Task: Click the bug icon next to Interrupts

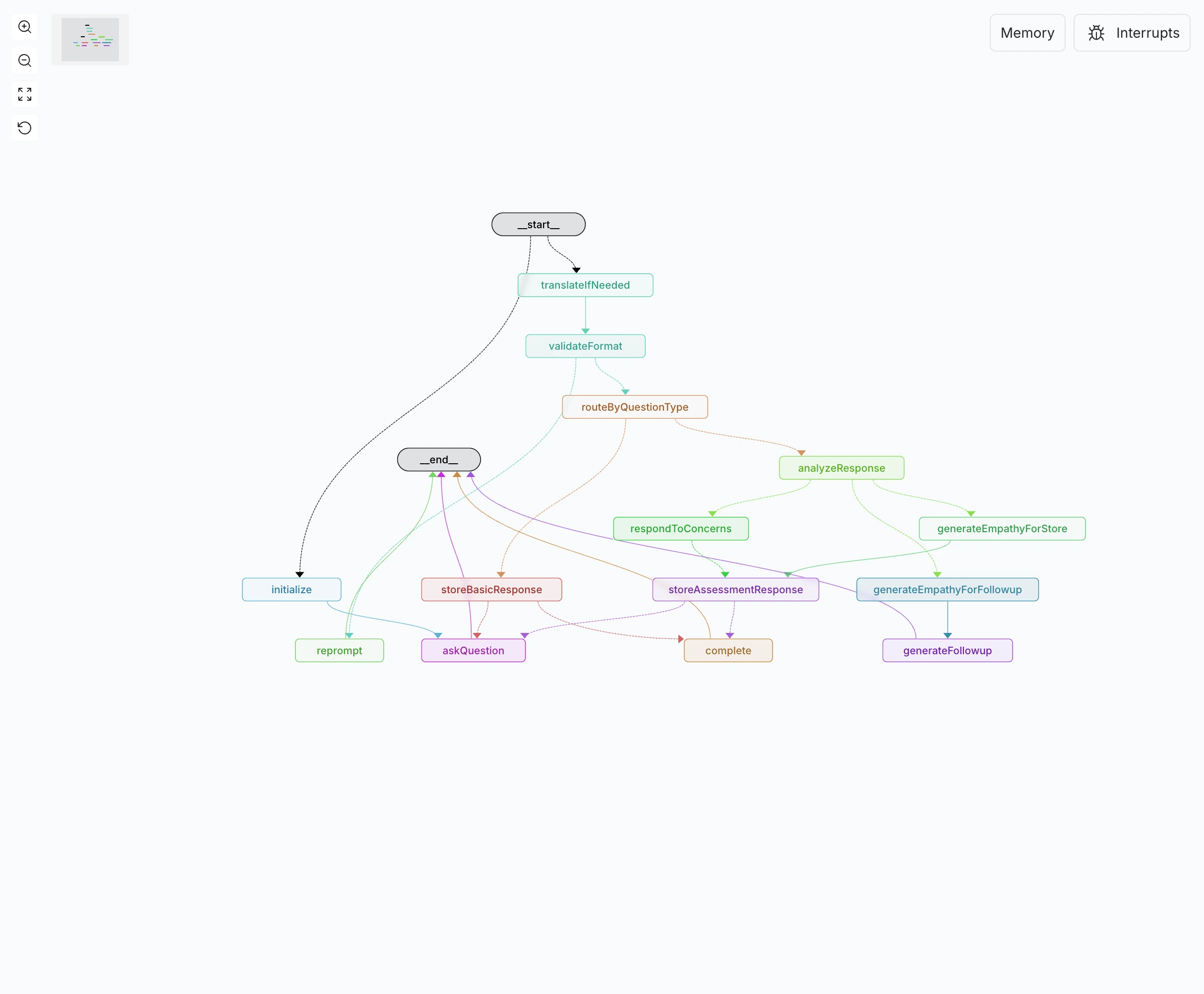Action: tap(1096, 33)
